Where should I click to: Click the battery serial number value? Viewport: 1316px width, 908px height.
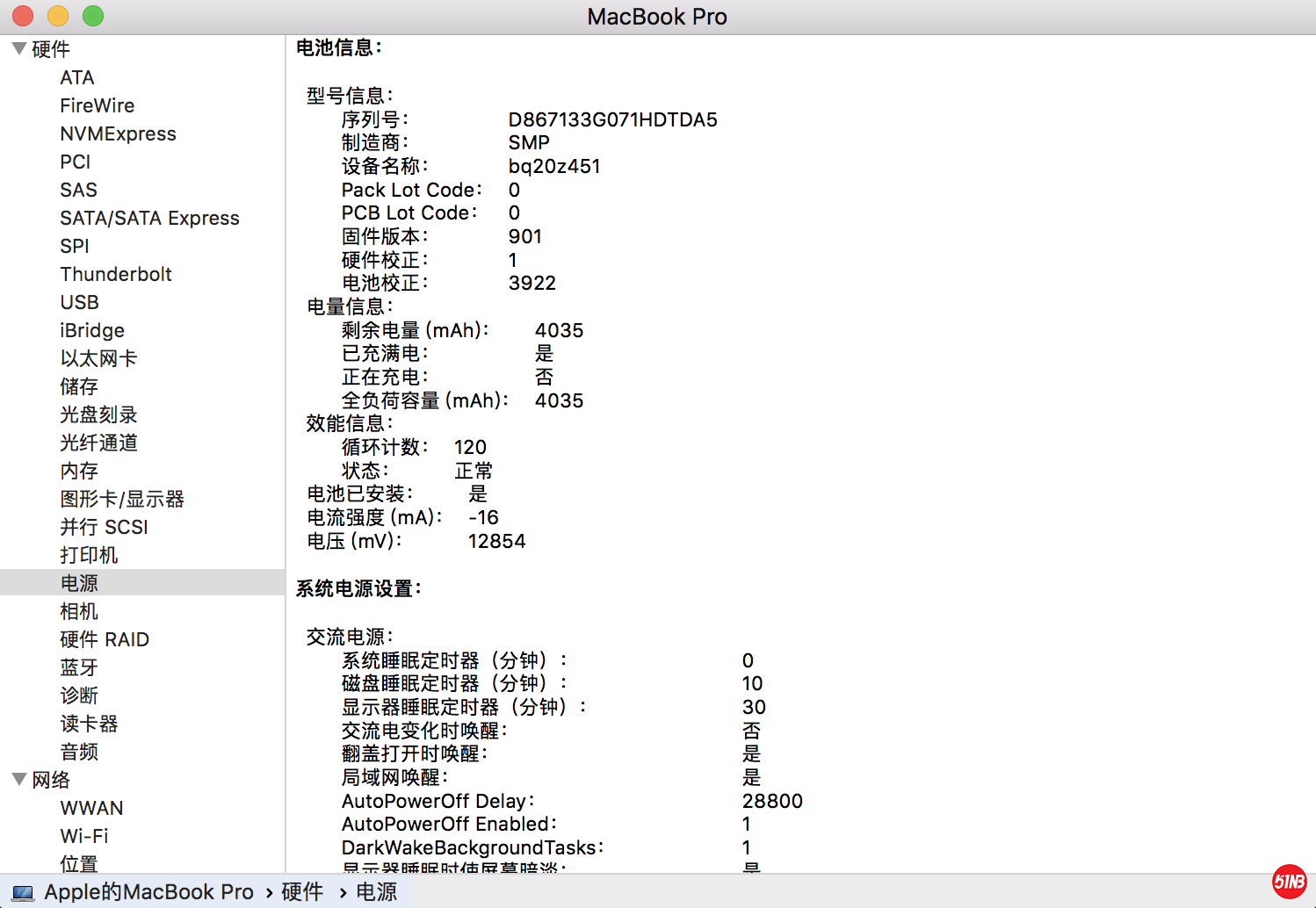pyautogui.click(x=612, y=119)
